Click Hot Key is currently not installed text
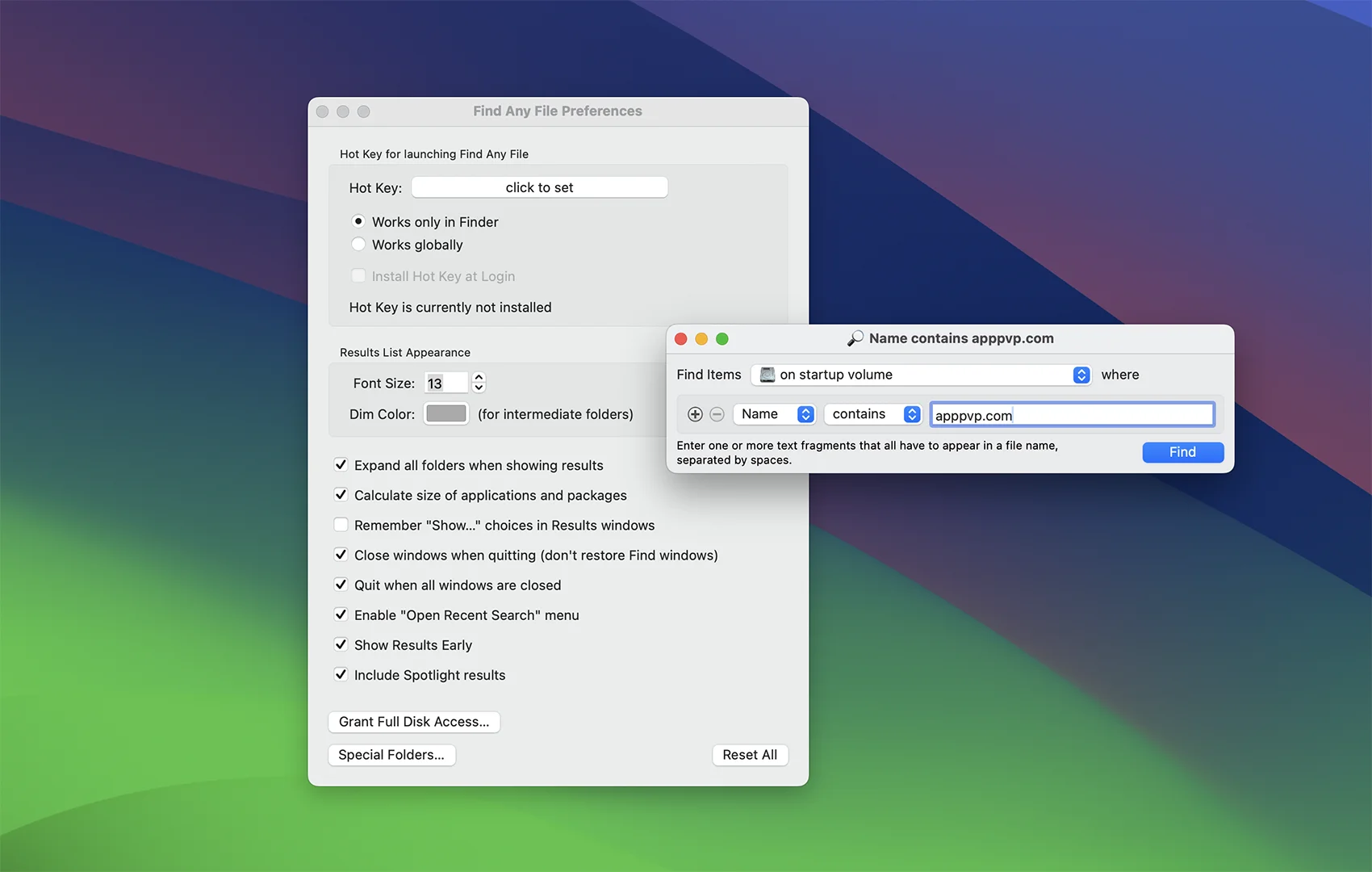The image size is (1372, 872). coord(450,308)
